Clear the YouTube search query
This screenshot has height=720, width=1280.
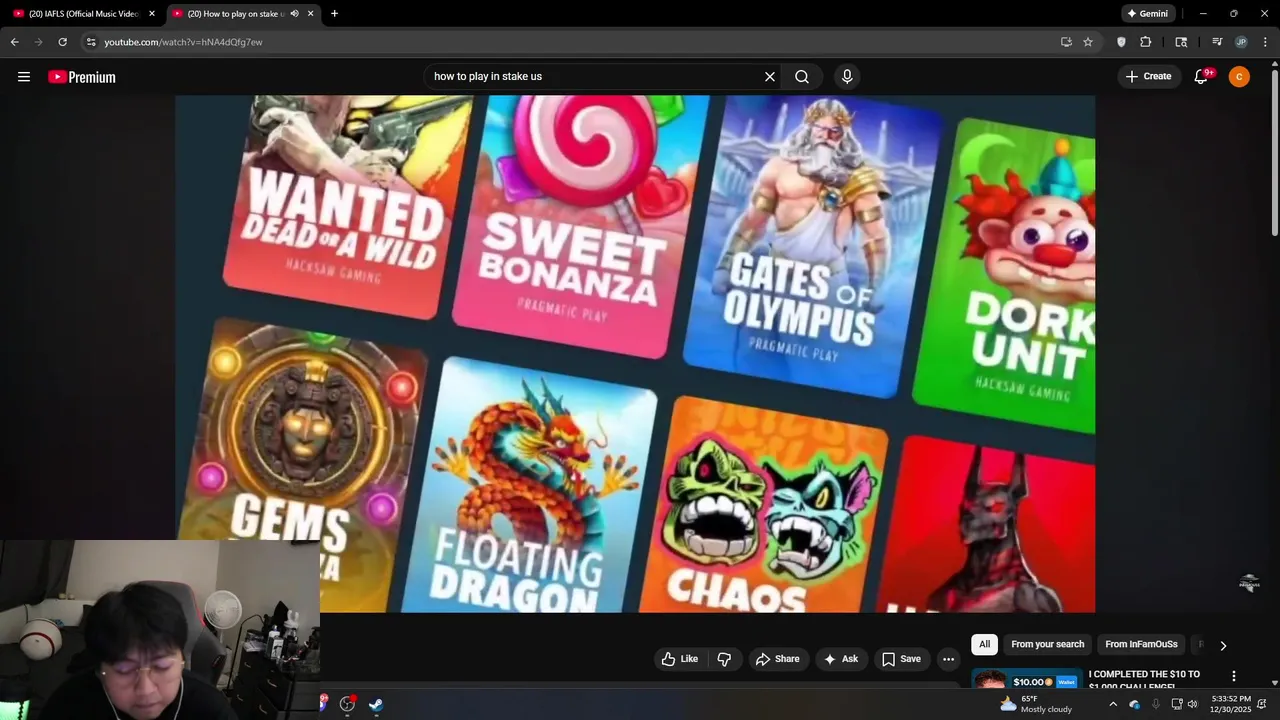[x=770, y=77]
